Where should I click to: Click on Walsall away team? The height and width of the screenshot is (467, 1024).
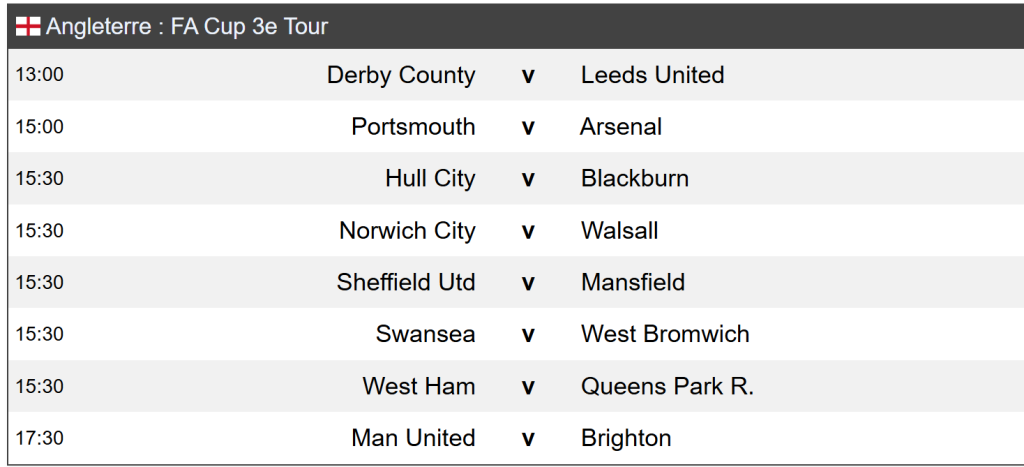coord(619,231)
